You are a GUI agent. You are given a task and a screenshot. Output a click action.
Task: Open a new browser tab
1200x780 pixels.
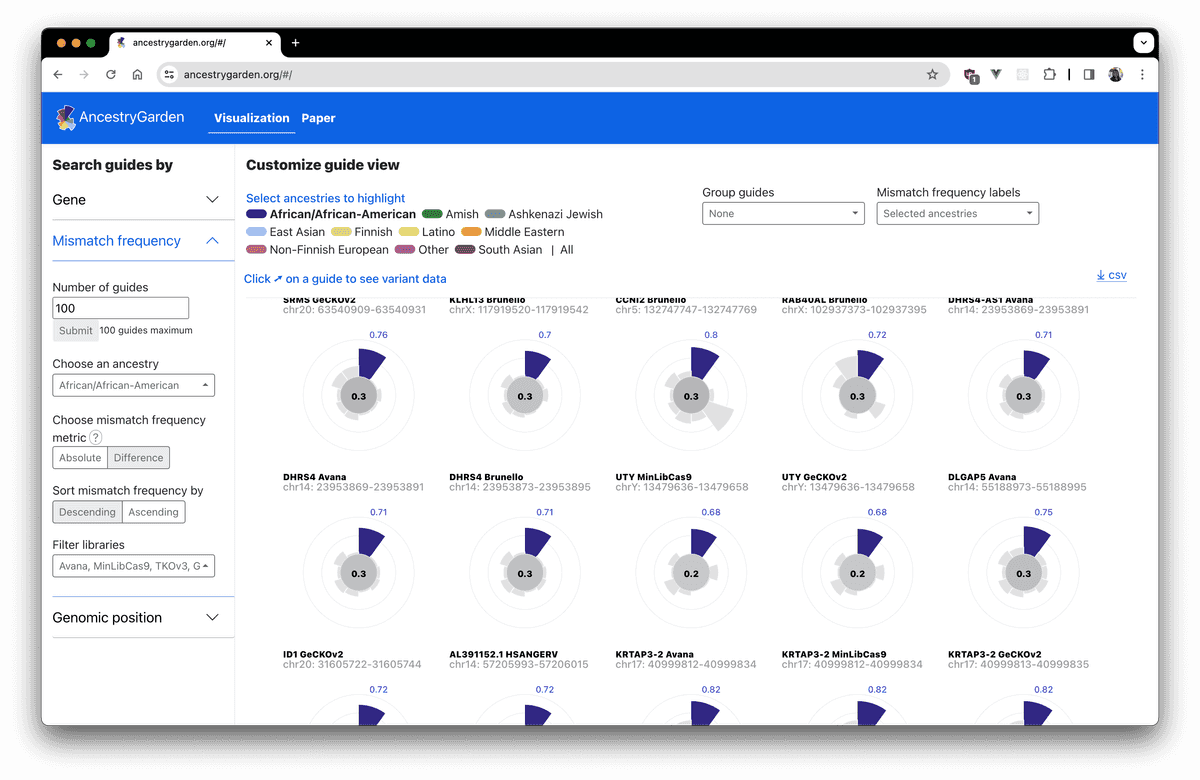click(x=295, y=43)
